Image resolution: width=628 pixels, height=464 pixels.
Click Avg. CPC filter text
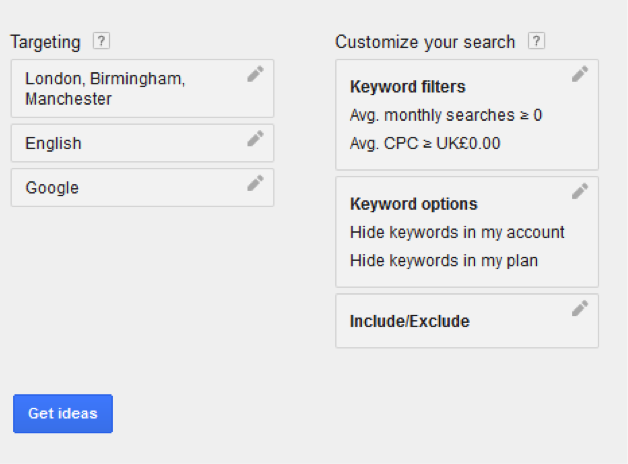click(425, 144)
